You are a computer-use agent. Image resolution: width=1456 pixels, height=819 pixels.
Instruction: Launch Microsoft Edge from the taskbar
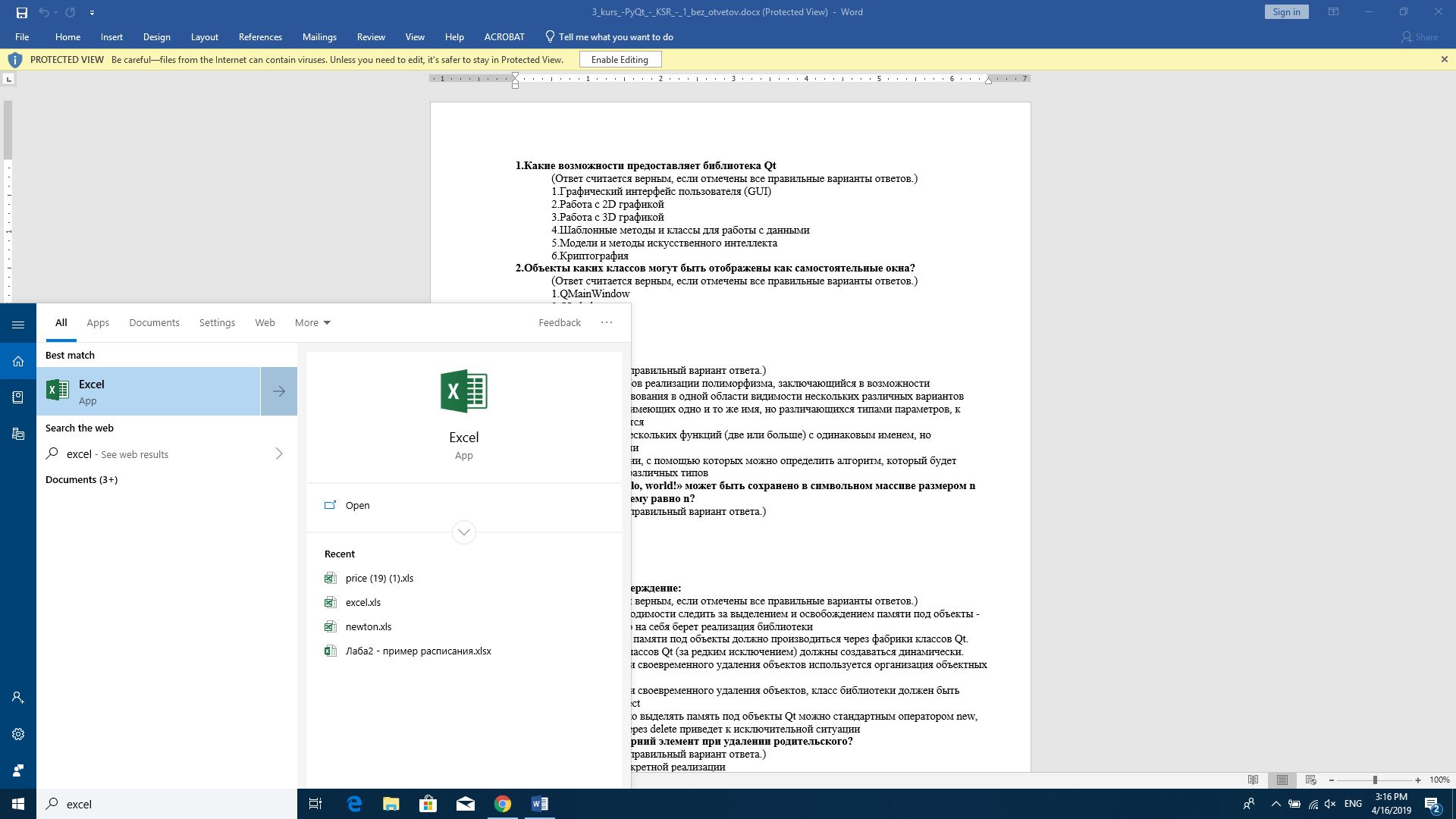[354, 804]
